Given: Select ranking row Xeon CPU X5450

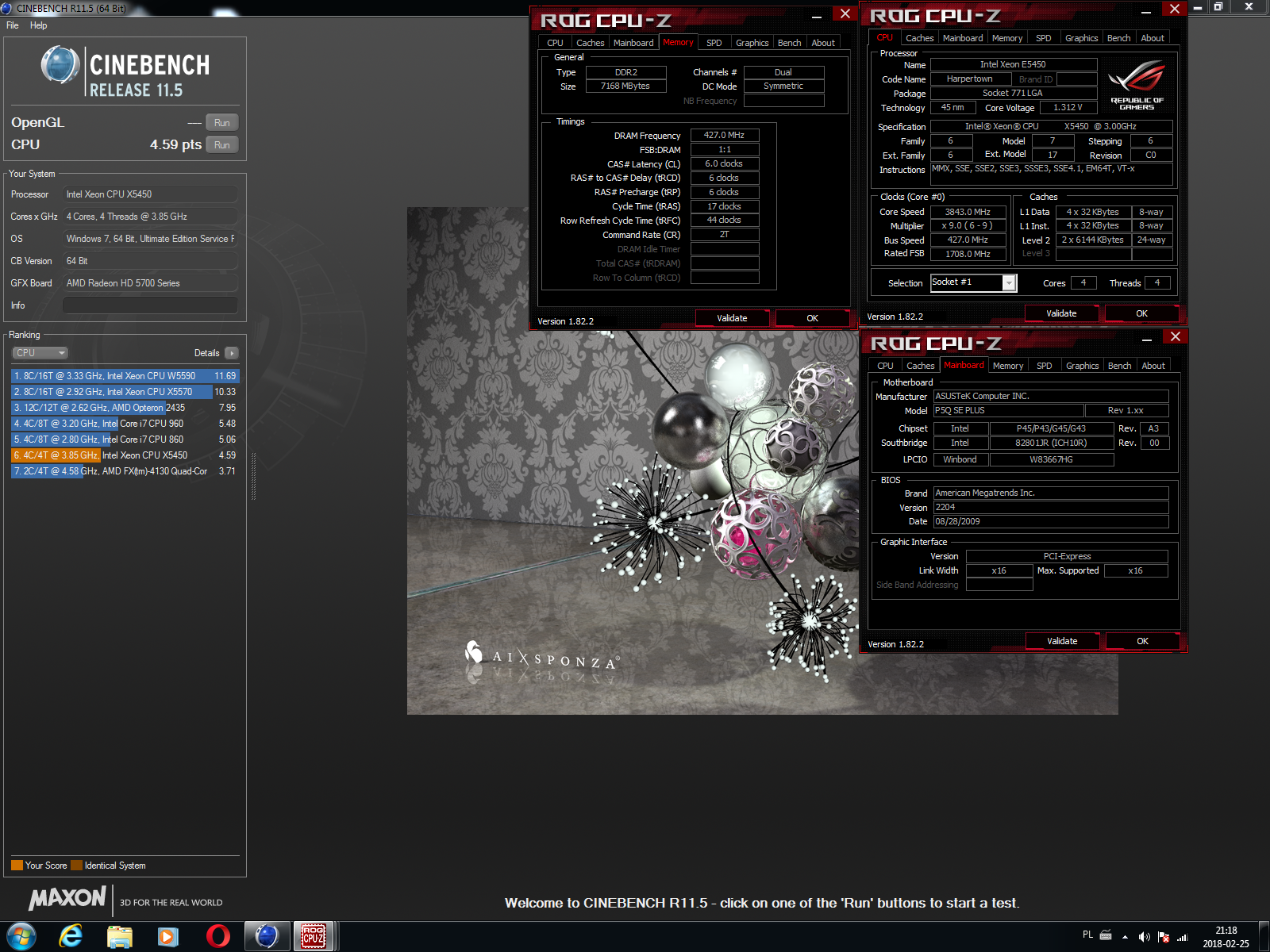Looking at the screenshot, I should tap(125, 455).
